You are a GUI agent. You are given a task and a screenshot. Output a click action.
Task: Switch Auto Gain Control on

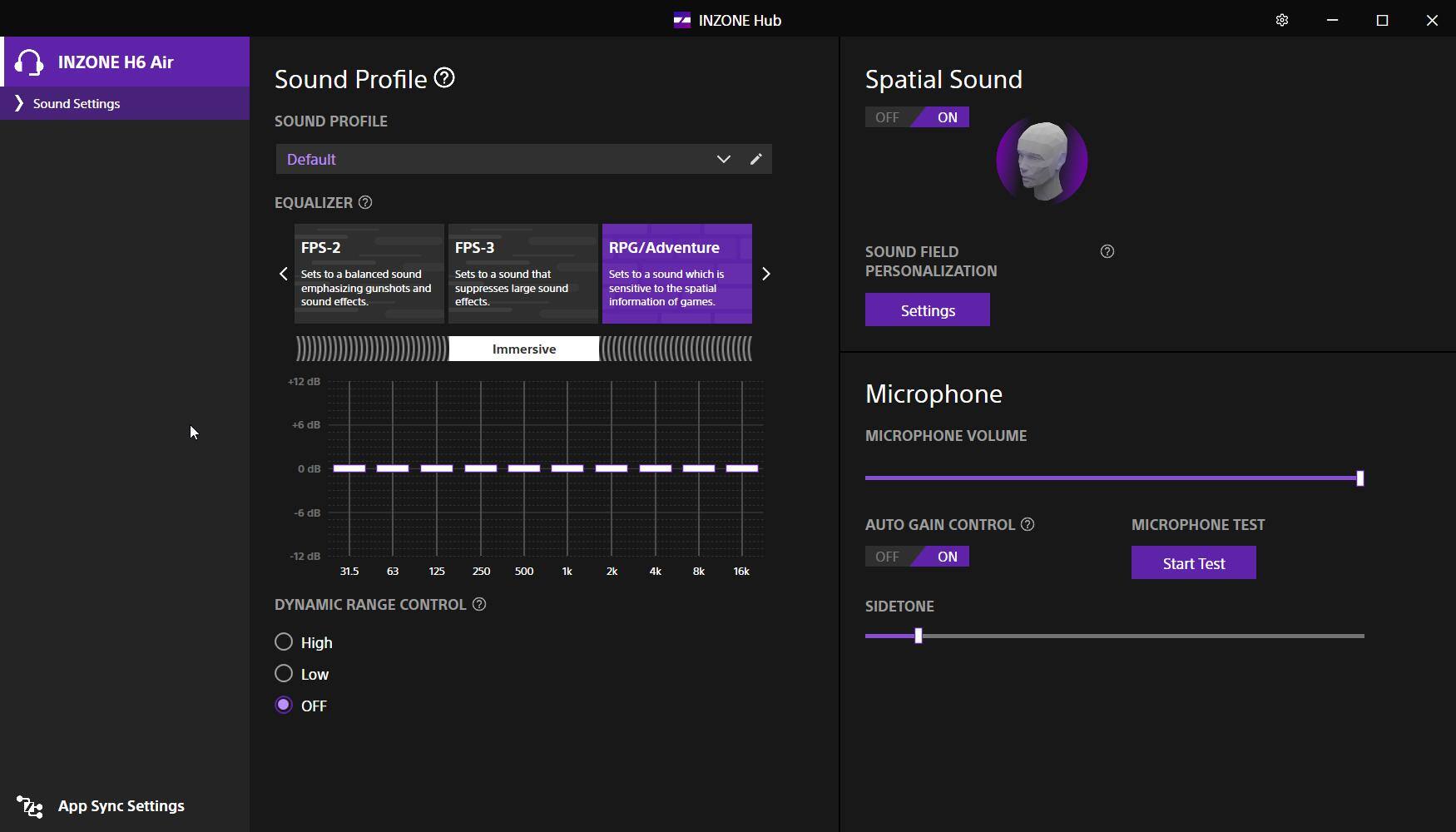tap(947, 557)
